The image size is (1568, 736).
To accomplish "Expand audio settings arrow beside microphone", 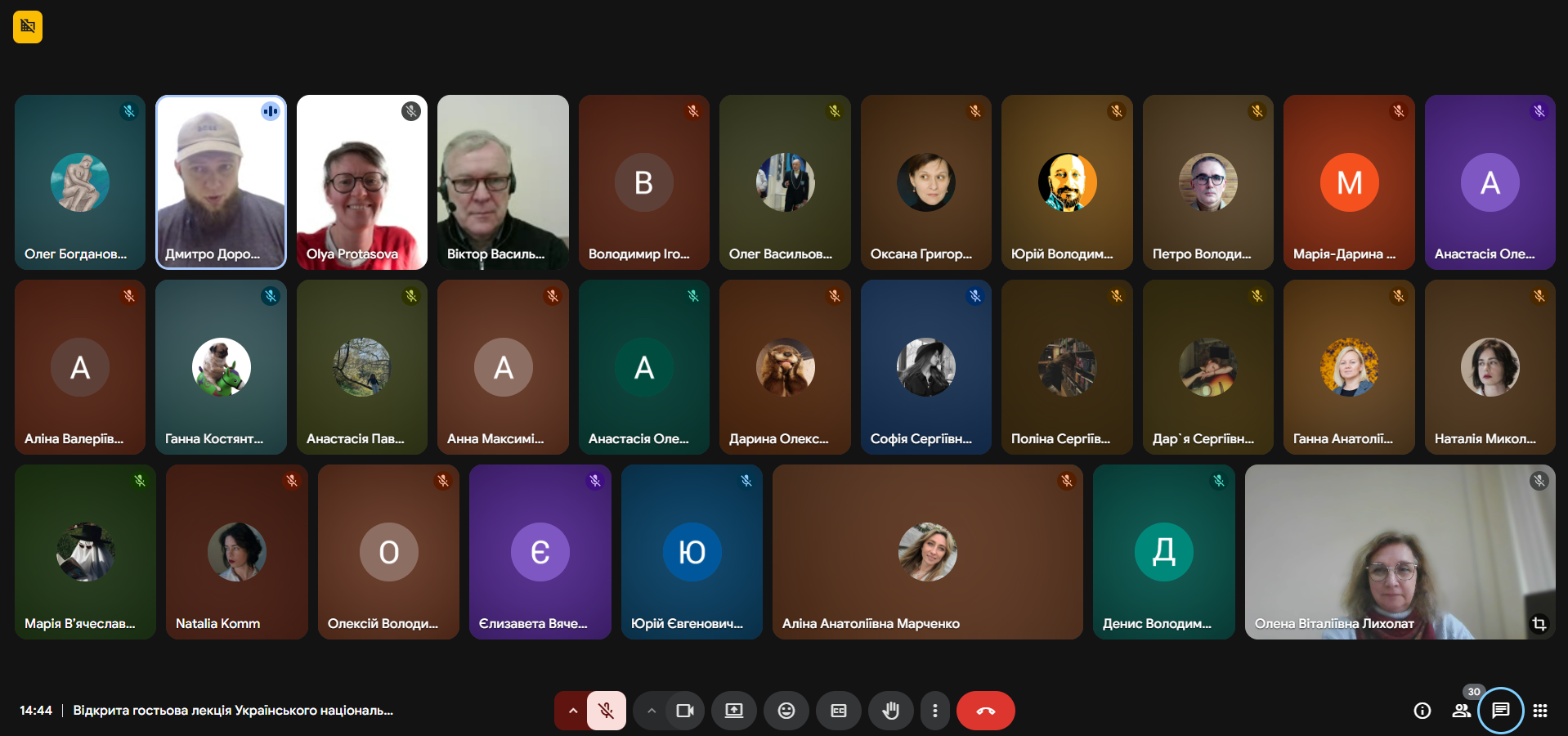I will pos(572,711).
